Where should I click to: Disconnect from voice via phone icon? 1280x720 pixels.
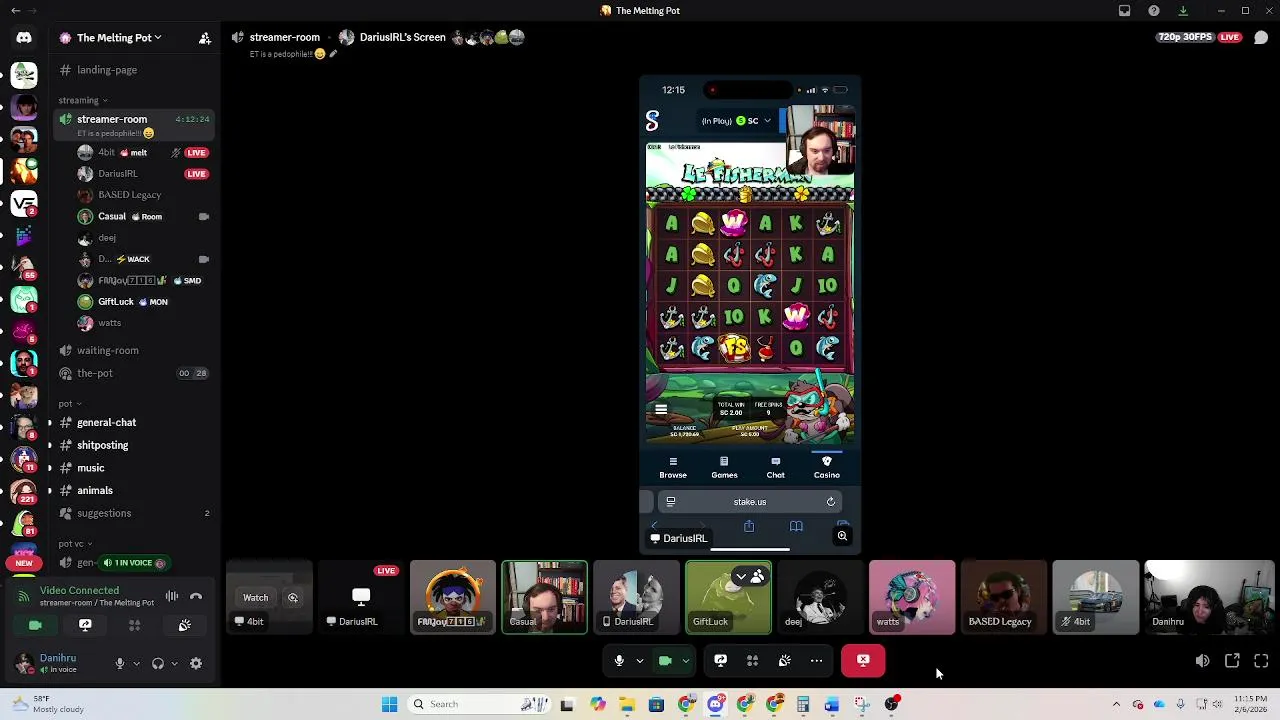point(196,597)
